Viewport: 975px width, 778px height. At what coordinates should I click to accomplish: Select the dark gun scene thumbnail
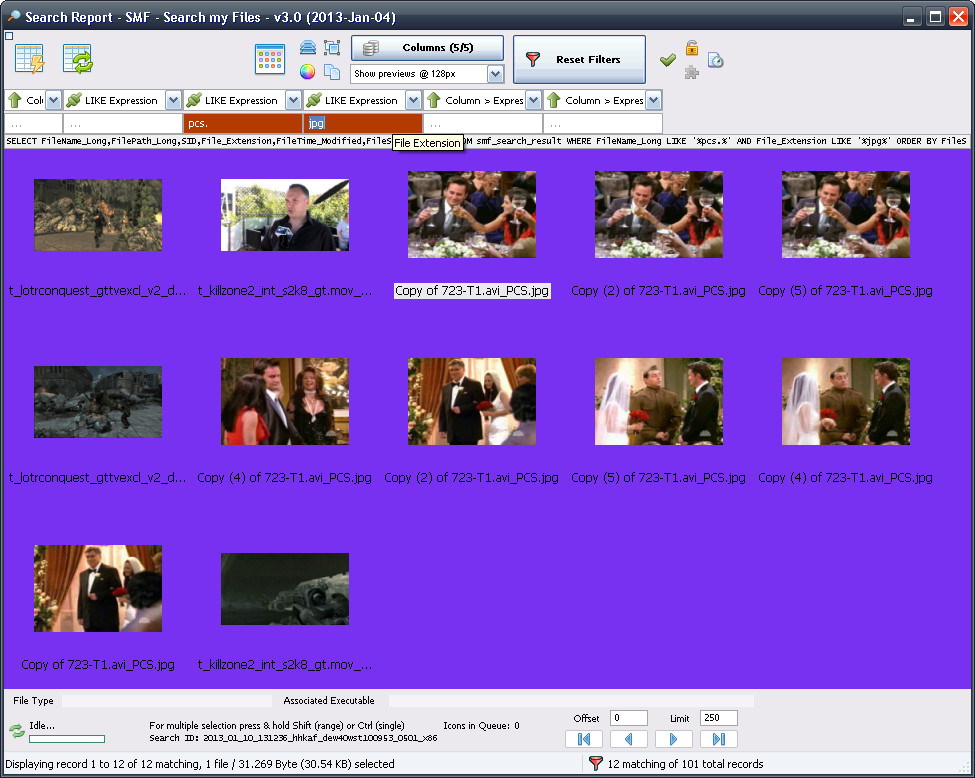click(285, 589)
